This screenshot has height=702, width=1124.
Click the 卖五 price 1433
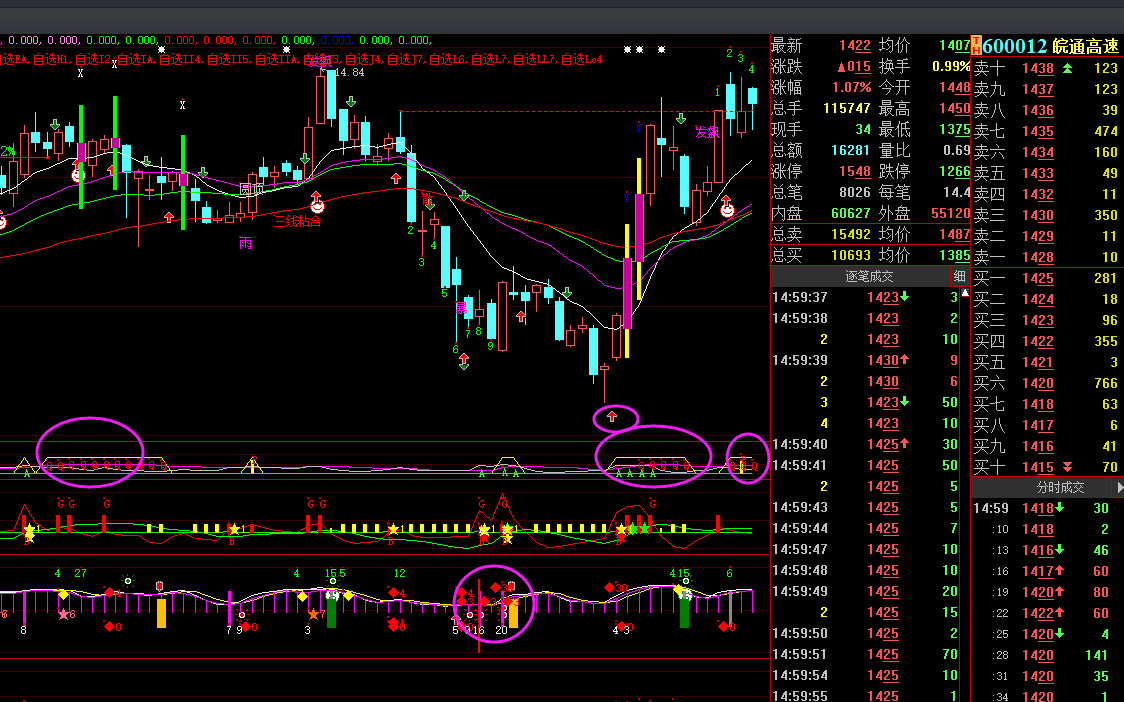[x=1038, y=173]
